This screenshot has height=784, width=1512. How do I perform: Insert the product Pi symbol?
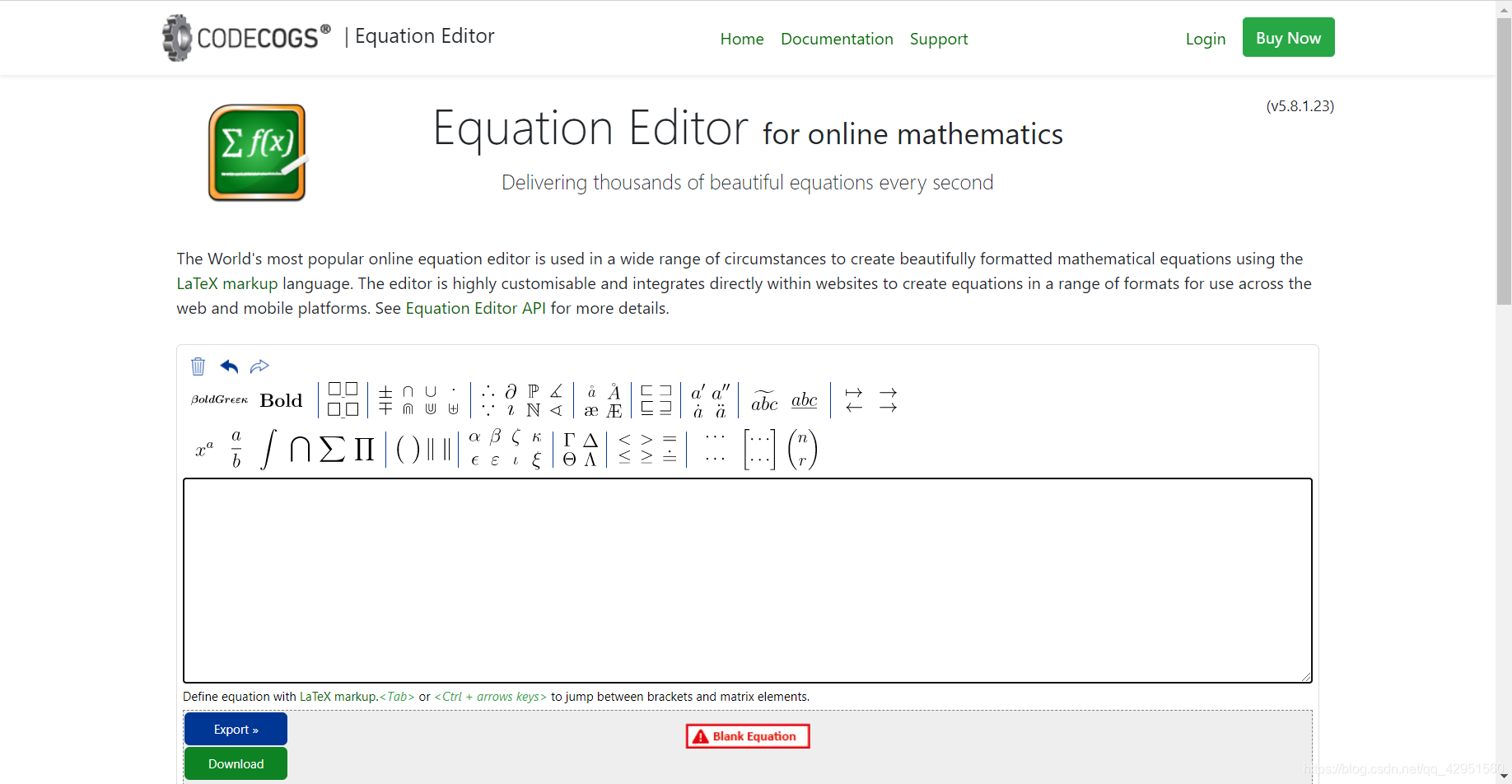[365, 449]
